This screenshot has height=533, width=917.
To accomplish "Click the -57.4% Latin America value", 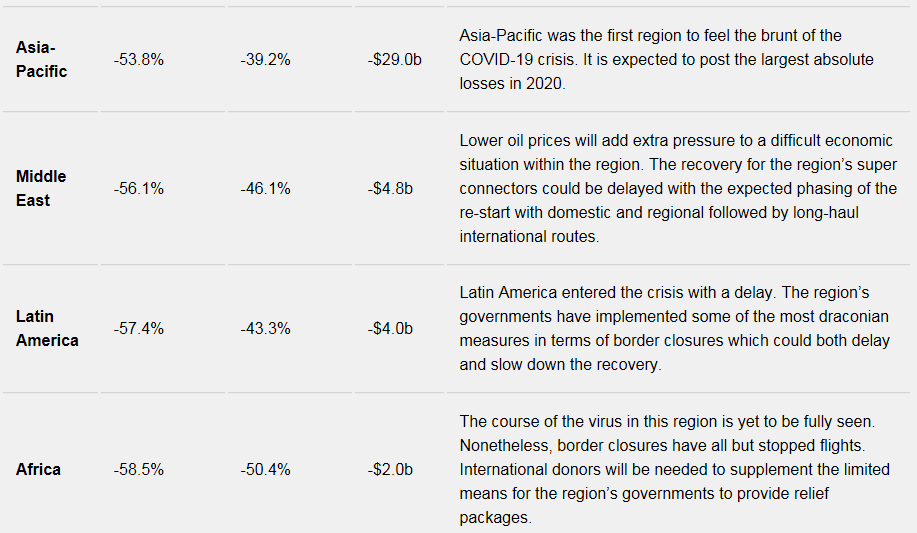I will [139, 328].
